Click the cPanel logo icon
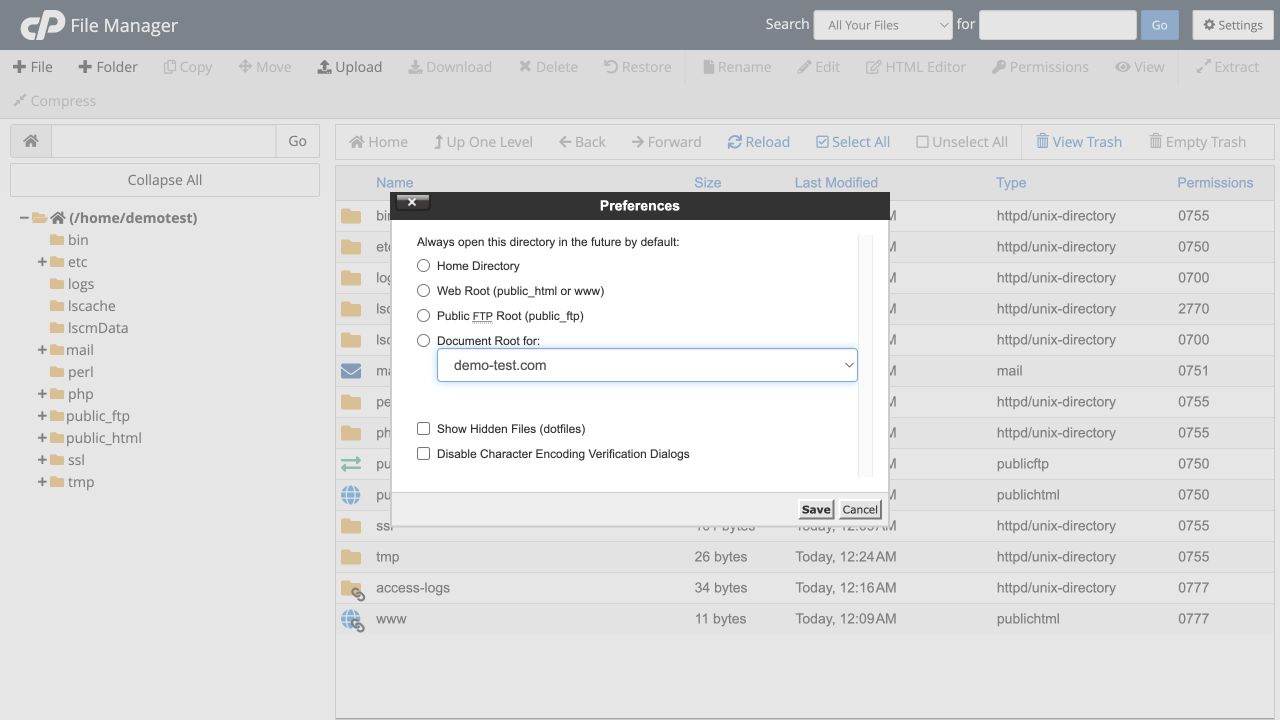 tap(43, 25)
